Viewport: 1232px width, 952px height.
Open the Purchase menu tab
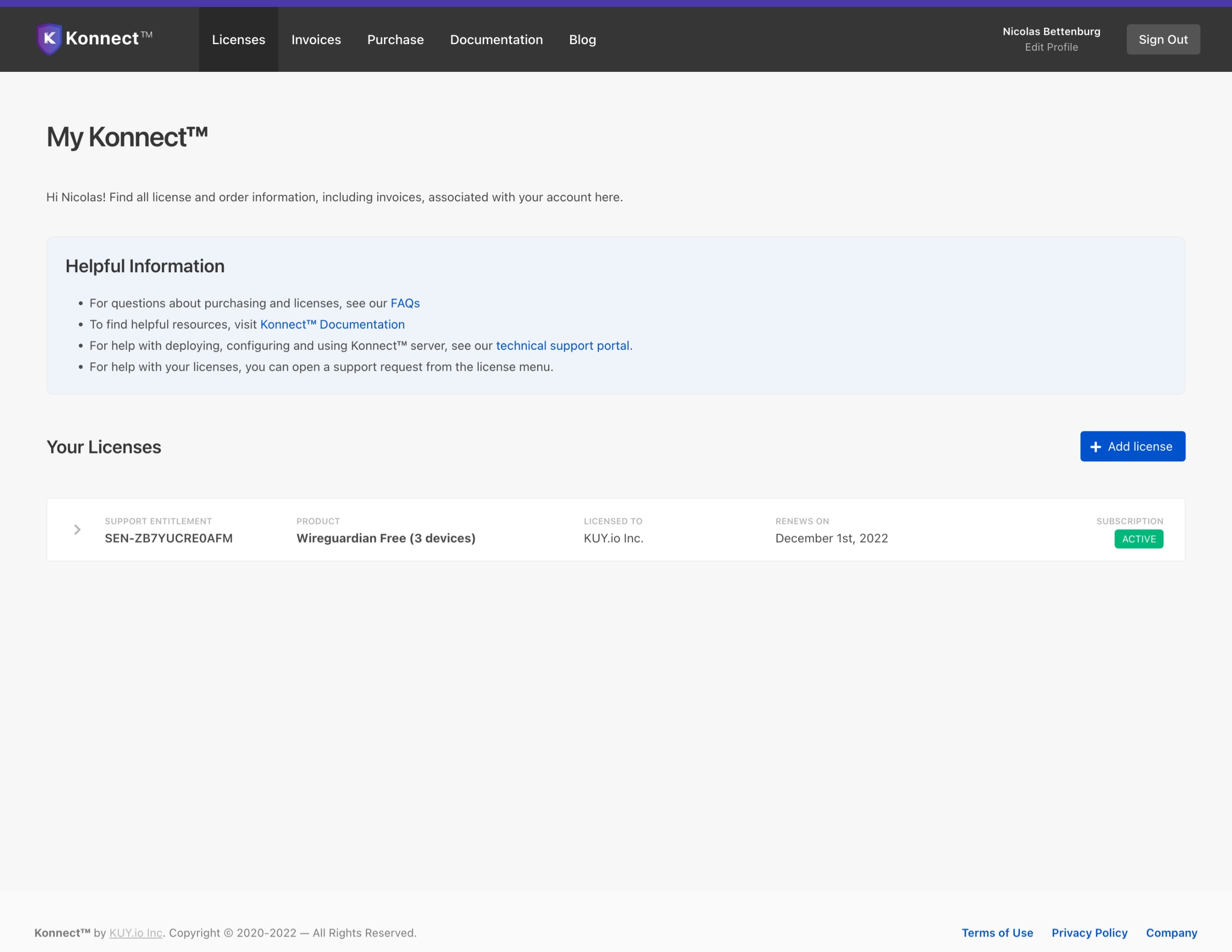coord(395,39)
